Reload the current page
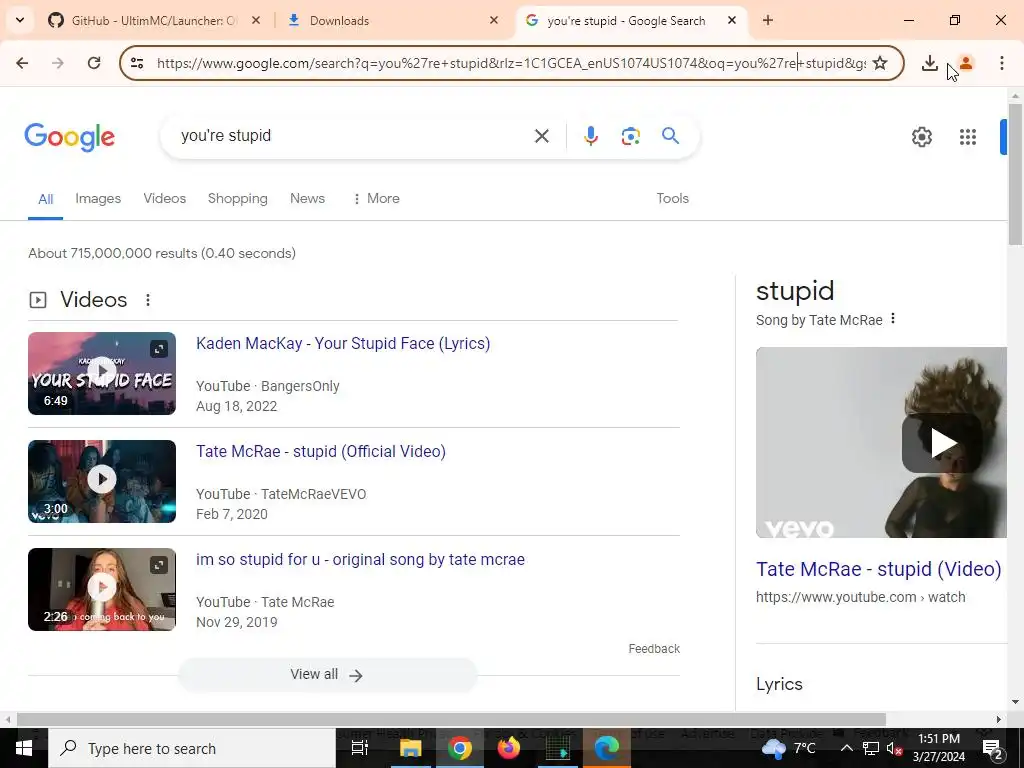This screenshot has height=768, width=1024. coord(94,63)
